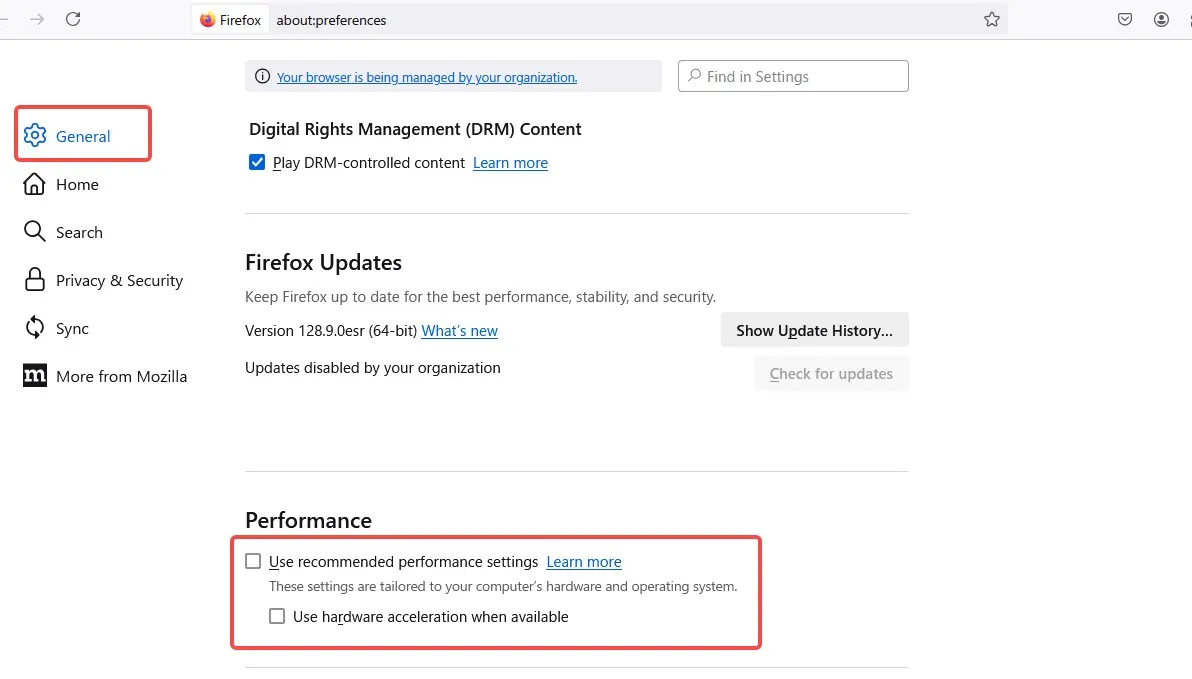Click Digital Rights Management (DRM) Content heading
Viewport: 1192px width, 679px height.
click(415, 129)
